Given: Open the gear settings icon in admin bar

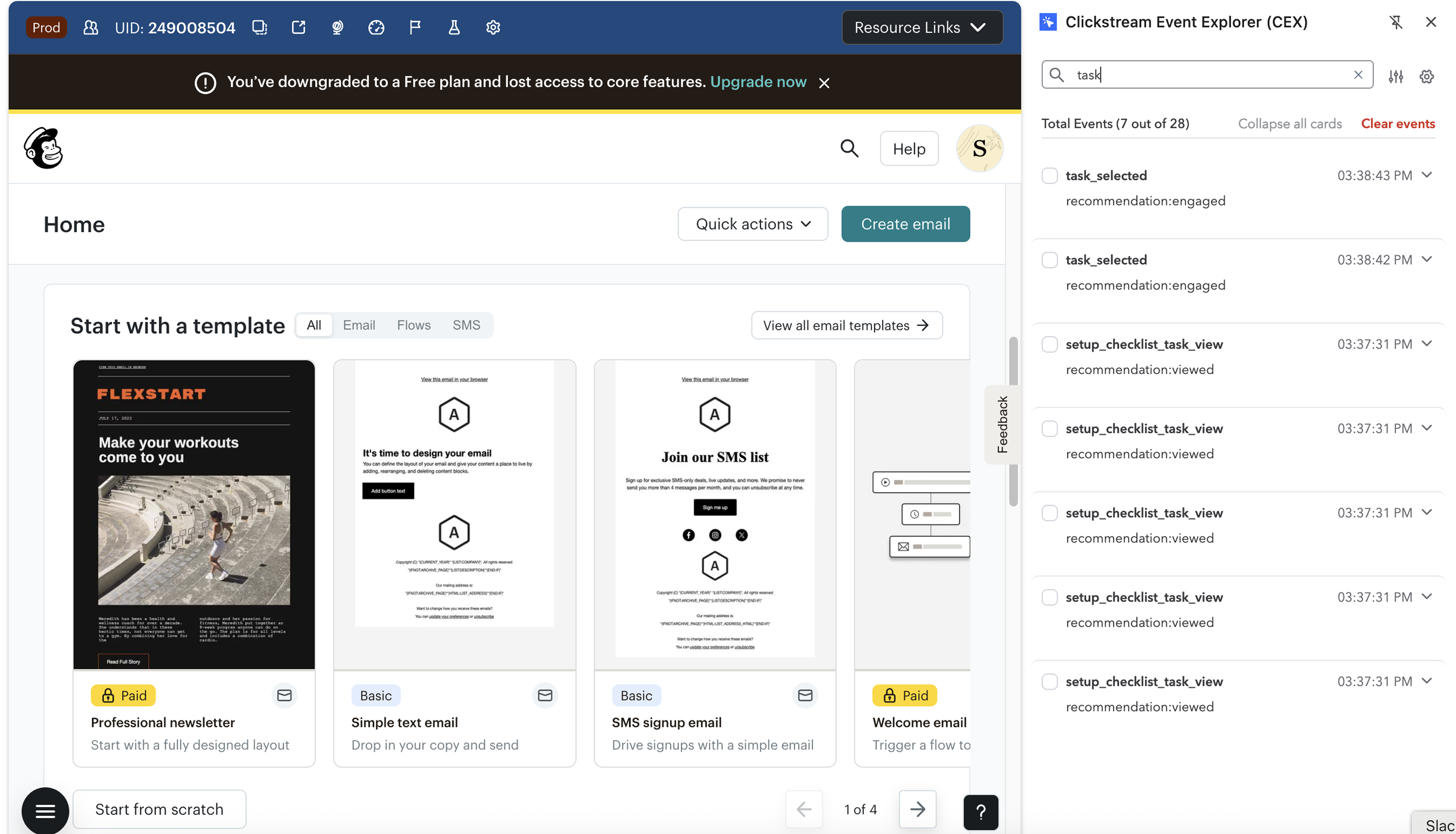Looking at the screenshot, I should [x=493, y=27].
